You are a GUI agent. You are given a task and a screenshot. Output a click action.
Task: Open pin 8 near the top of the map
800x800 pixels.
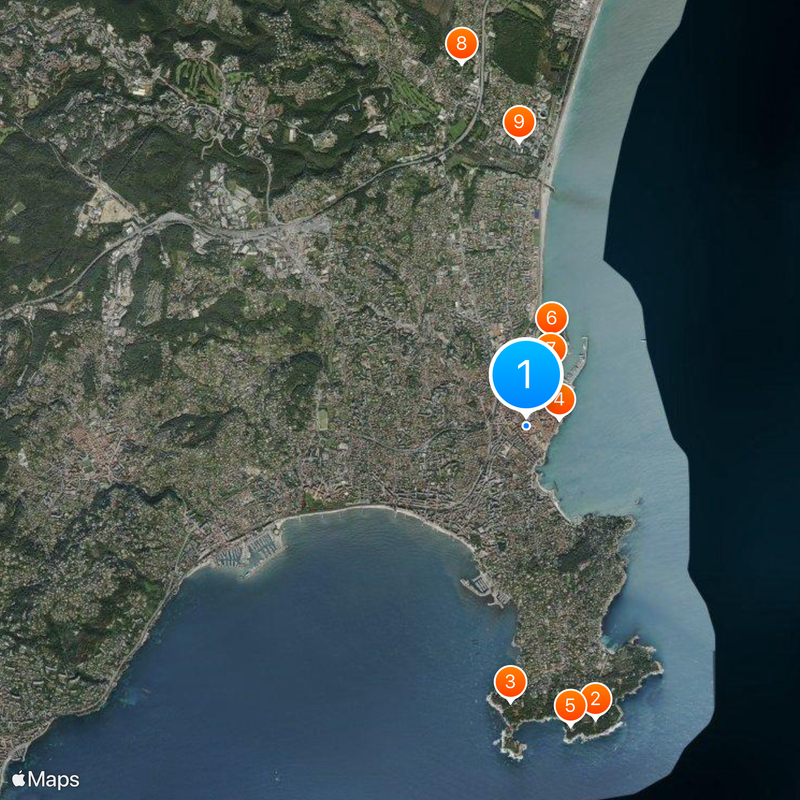[460, 42]
